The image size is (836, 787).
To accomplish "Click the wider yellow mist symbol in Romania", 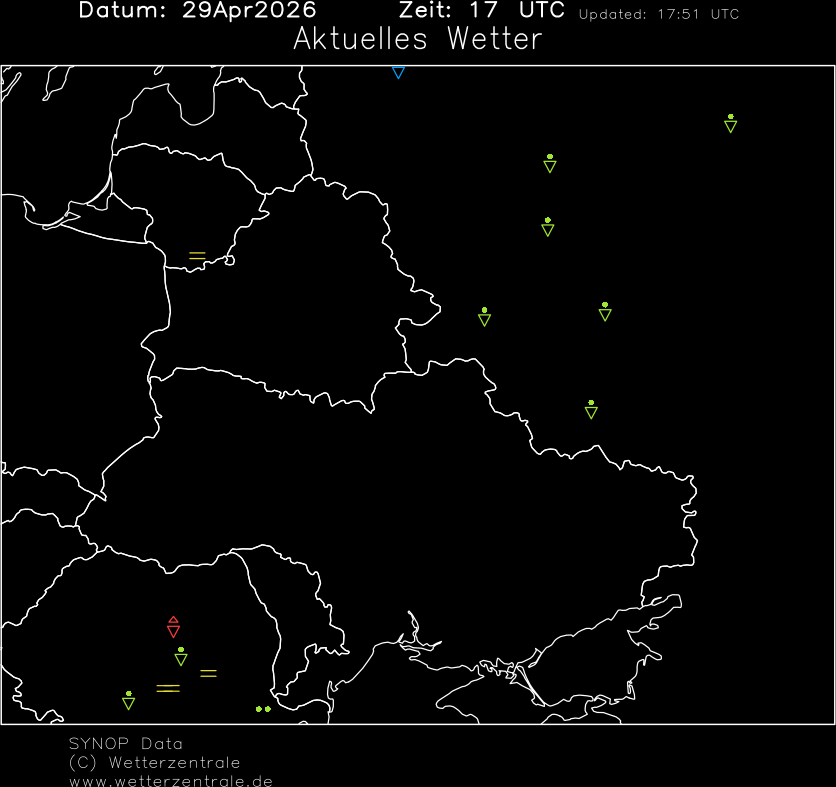I will pos(168,688).
